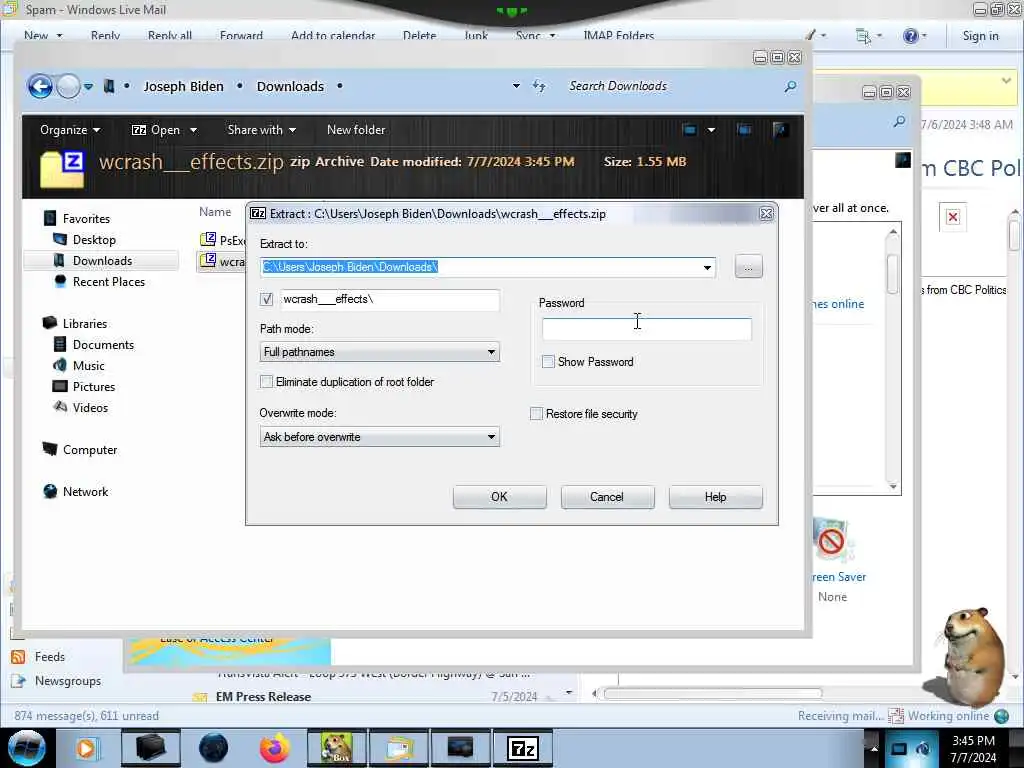Click Sign in link in Live Mail

pyautogui.click(x=980, y=36)
